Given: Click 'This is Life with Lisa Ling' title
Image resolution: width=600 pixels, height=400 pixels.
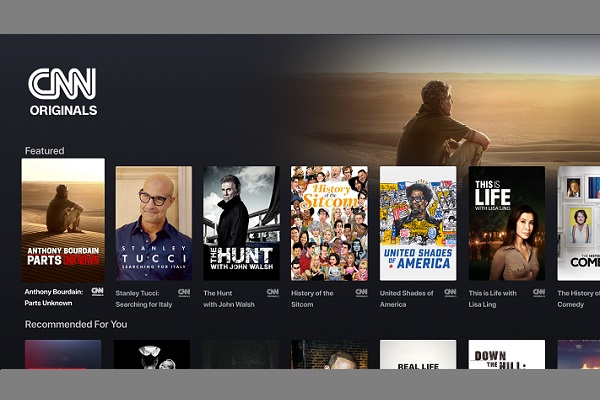Looking at the screenshot, I should (493, 299).
